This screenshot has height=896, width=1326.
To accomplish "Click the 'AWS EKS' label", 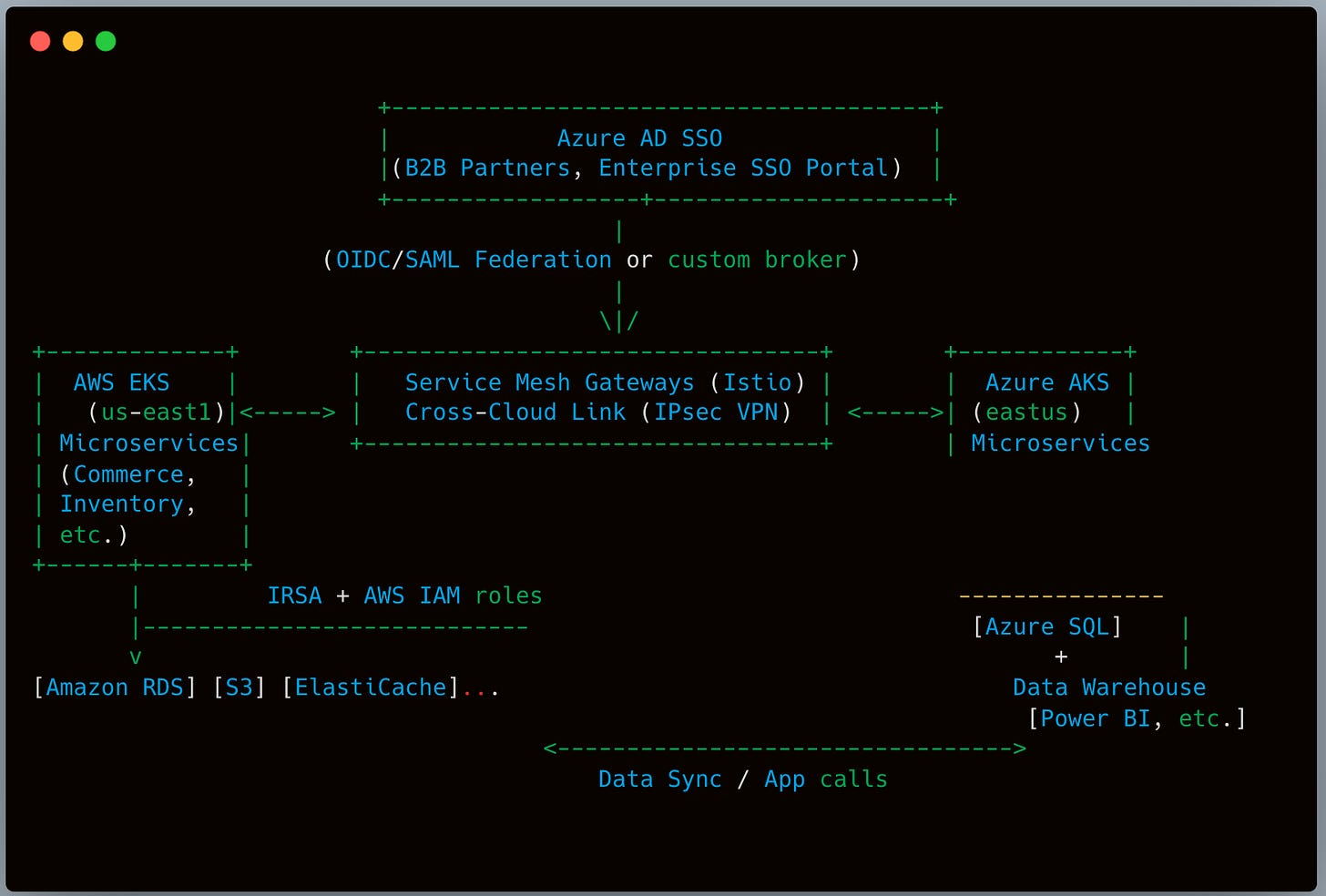I will (121, 382).
